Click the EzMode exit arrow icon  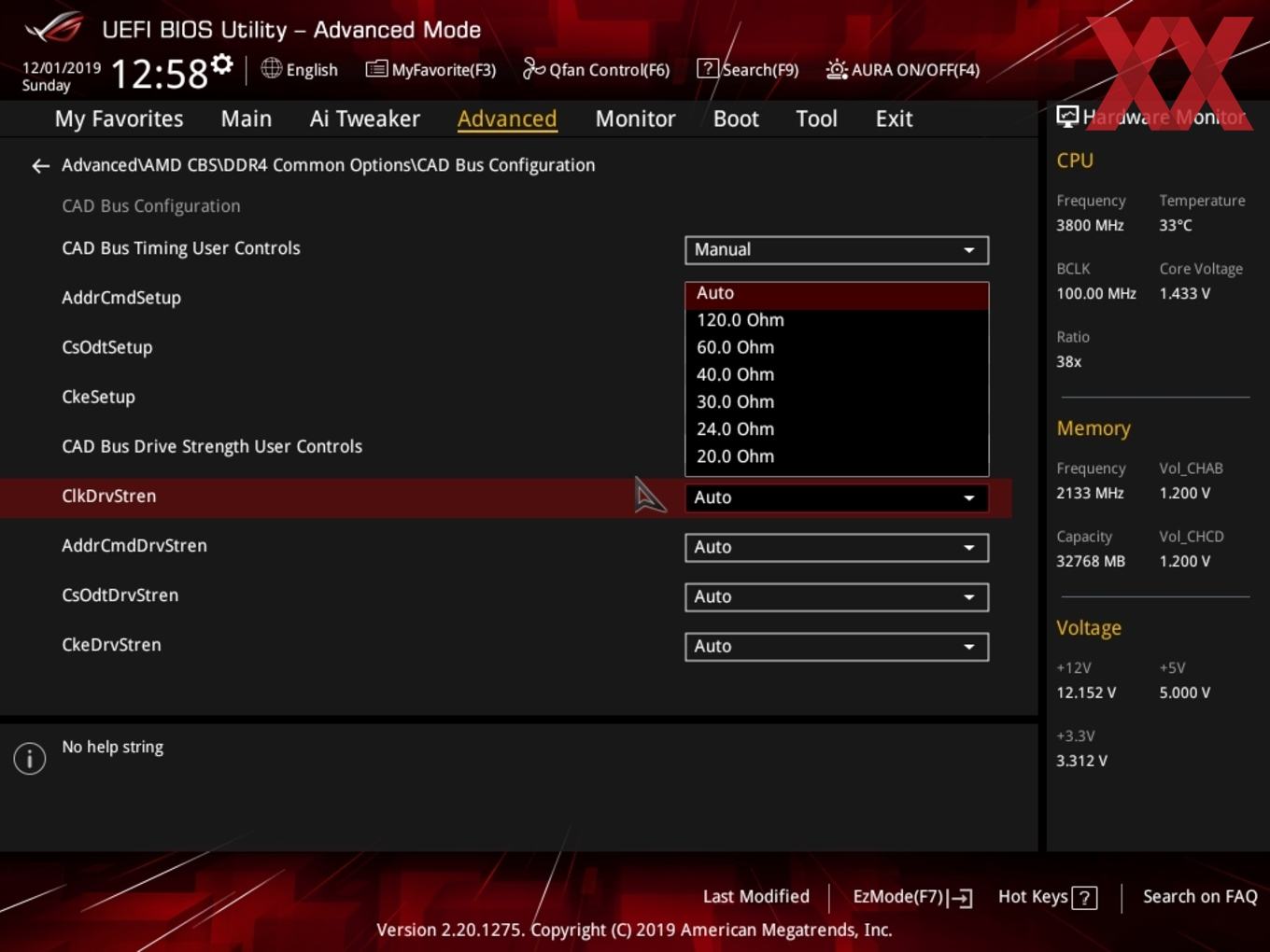click(x=961, y=898)
